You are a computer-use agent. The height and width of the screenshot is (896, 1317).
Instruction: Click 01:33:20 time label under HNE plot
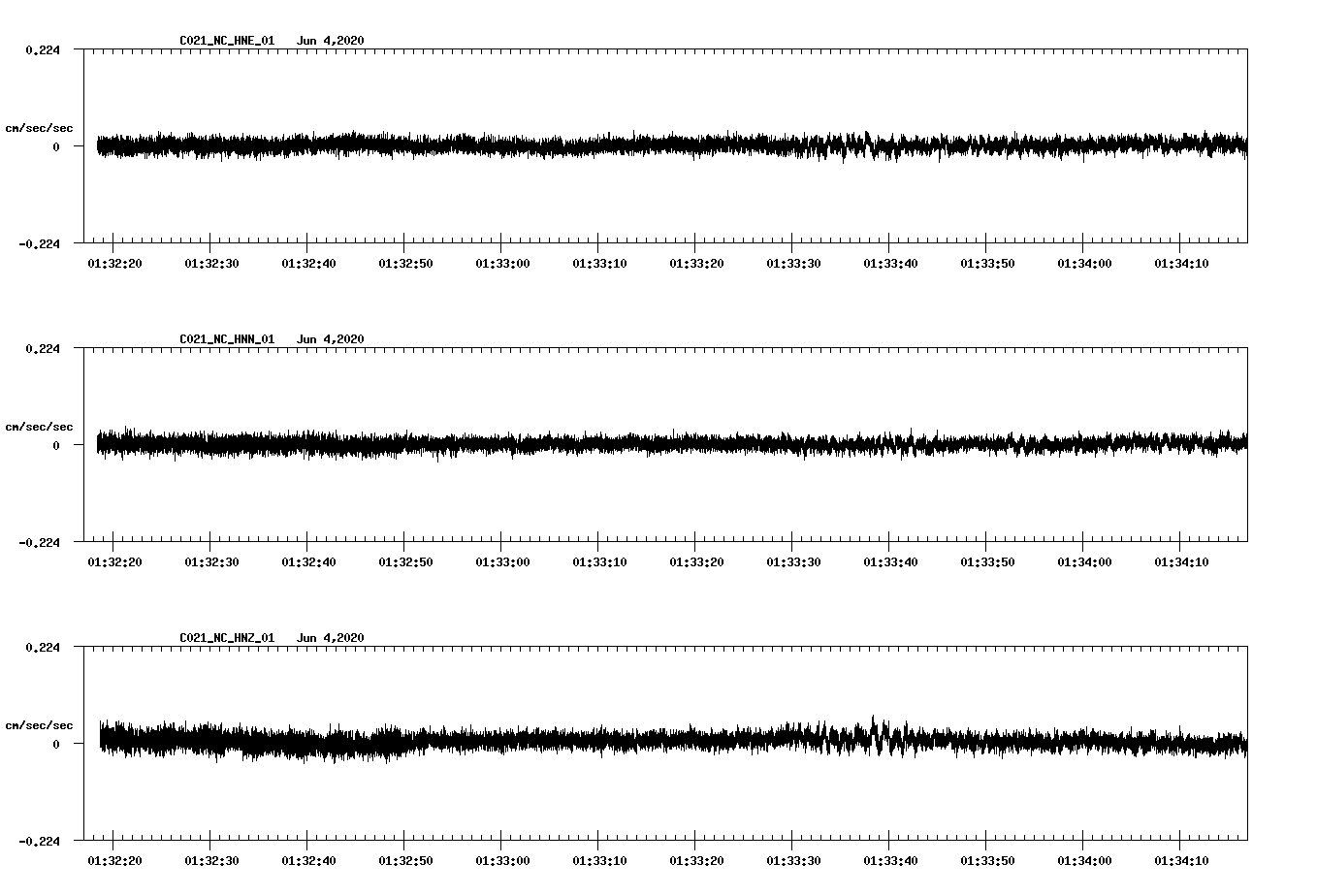pos(696,264)
